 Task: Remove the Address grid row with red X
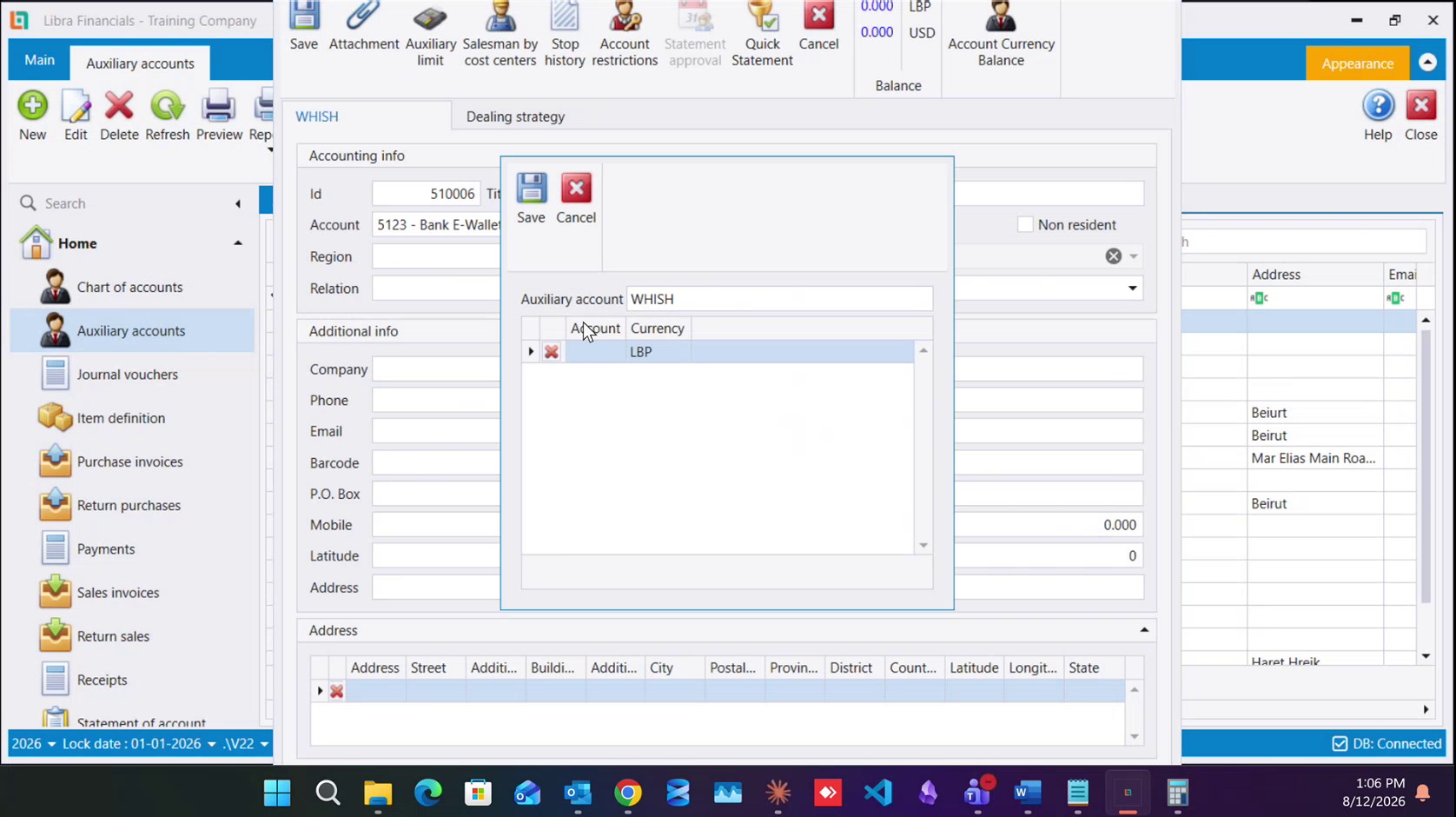pos(336,692)
